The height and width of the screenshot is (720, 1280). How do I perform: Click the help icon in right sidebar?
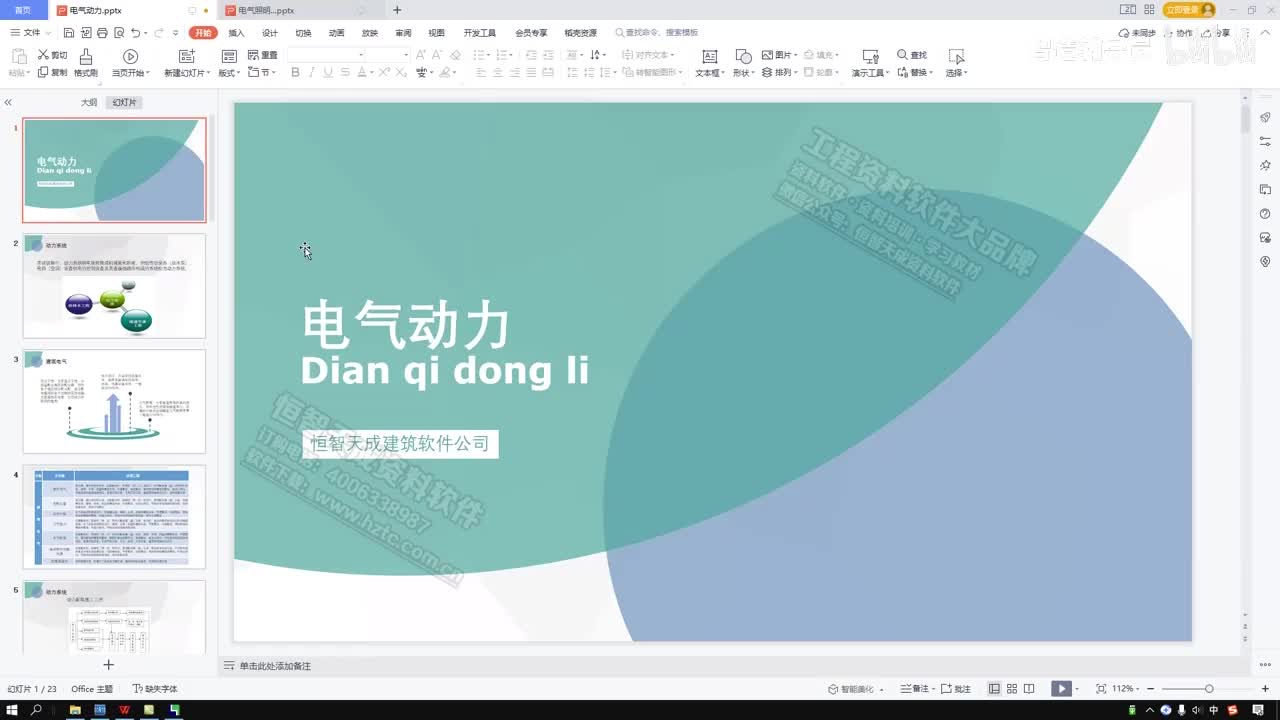[1265, 214]
